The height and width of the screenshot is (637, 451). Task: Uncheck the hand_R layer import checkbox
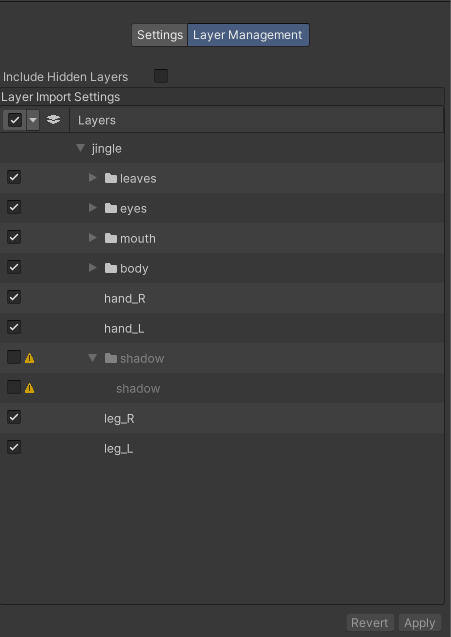[x=14, y=297]
